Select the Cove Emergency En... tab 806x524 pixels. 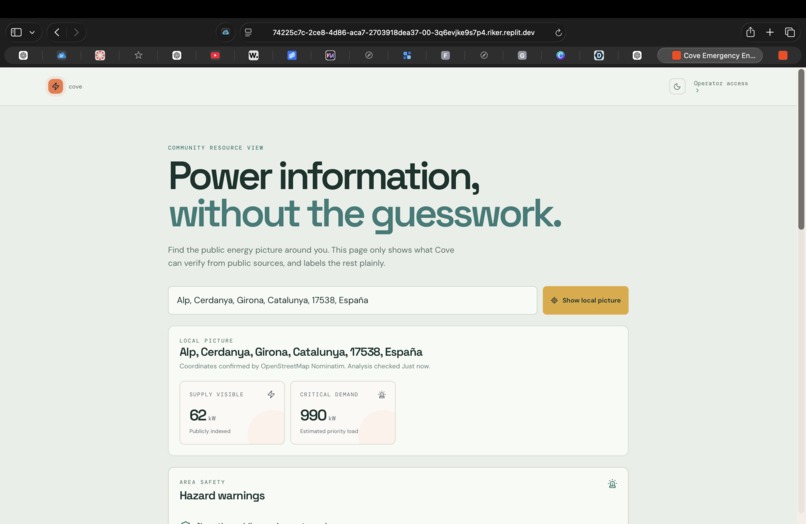(x=710, y=56)
